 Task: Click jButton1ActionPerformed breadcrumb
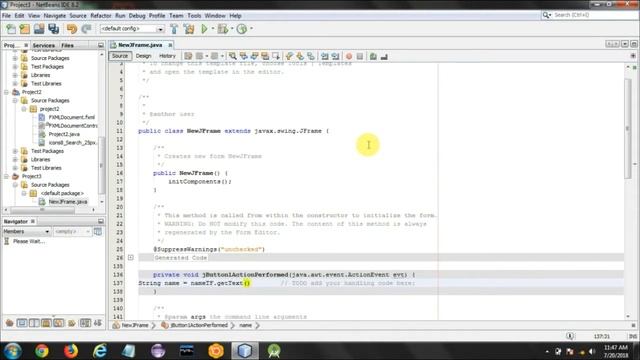click(x=195, y=325)
